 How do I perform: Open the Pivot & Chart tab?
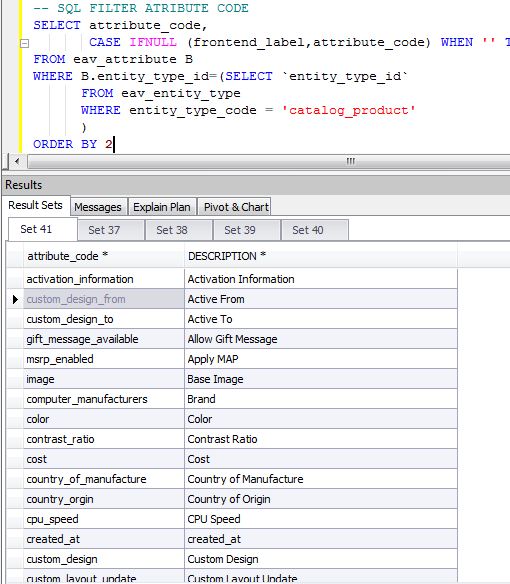[235, 207]
